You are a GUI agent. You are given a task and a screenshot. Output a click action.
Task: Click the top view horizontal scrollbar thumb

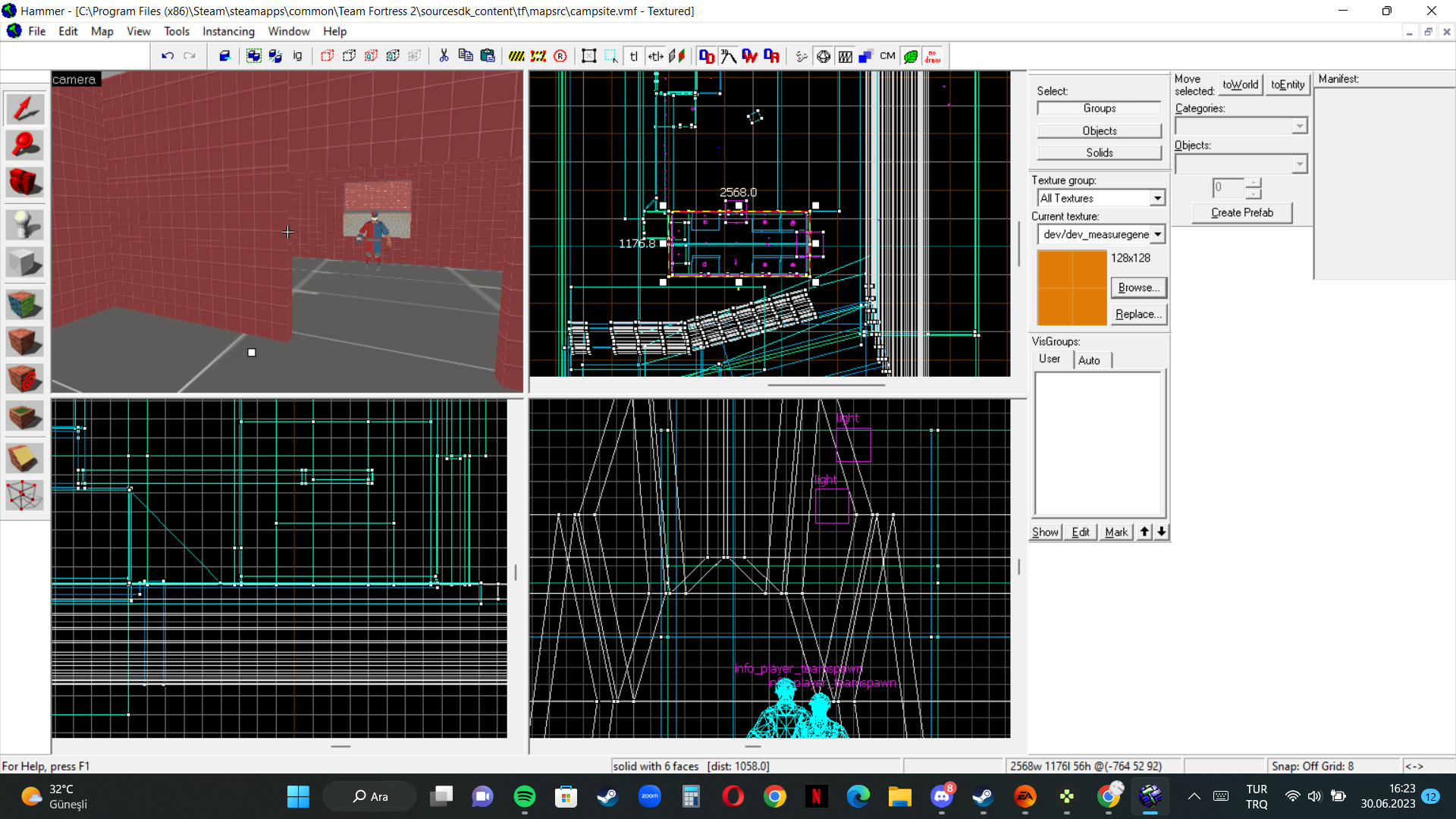click(x=827, y=384)
